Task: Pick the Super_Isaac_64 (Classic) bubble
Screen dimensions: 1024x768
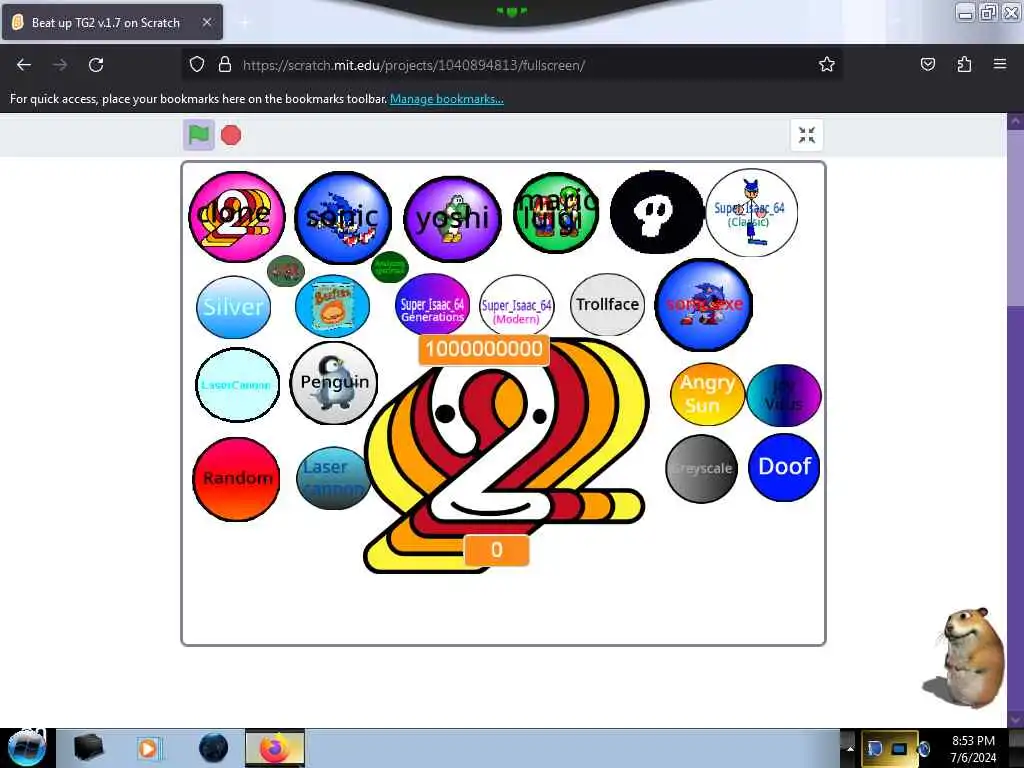Action: coord(752,213)
